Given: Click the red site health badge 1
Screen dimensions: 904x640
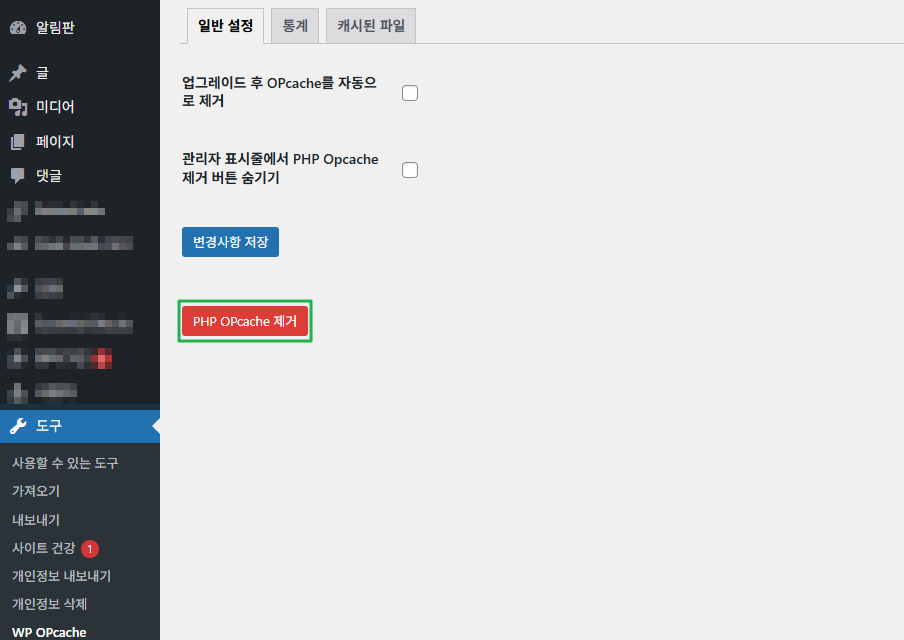Looking at the screenshot, I should click(x=90, y=549).
